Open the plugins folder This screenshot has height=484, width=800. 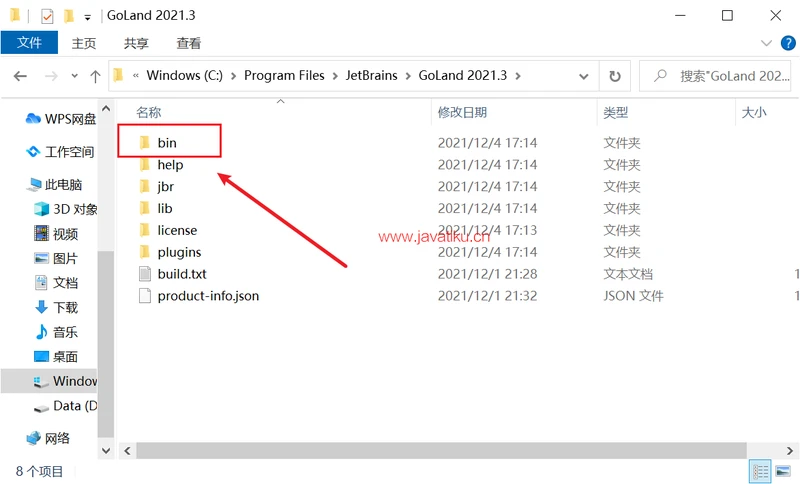178,252
